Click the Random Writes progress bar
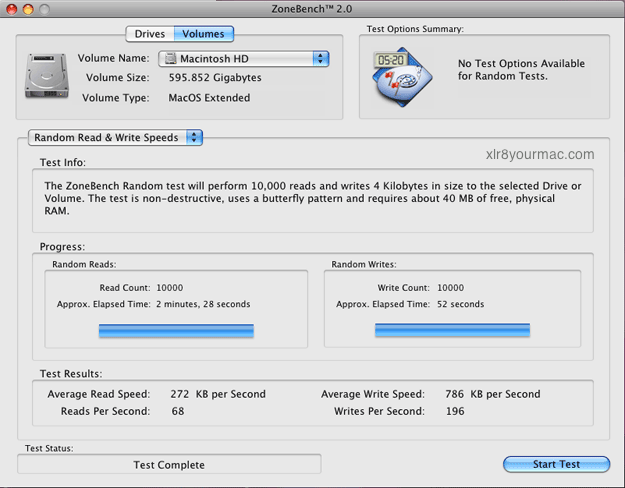This screenshot has height=488, width=625. pyautogui.click(x=452, y=330)
